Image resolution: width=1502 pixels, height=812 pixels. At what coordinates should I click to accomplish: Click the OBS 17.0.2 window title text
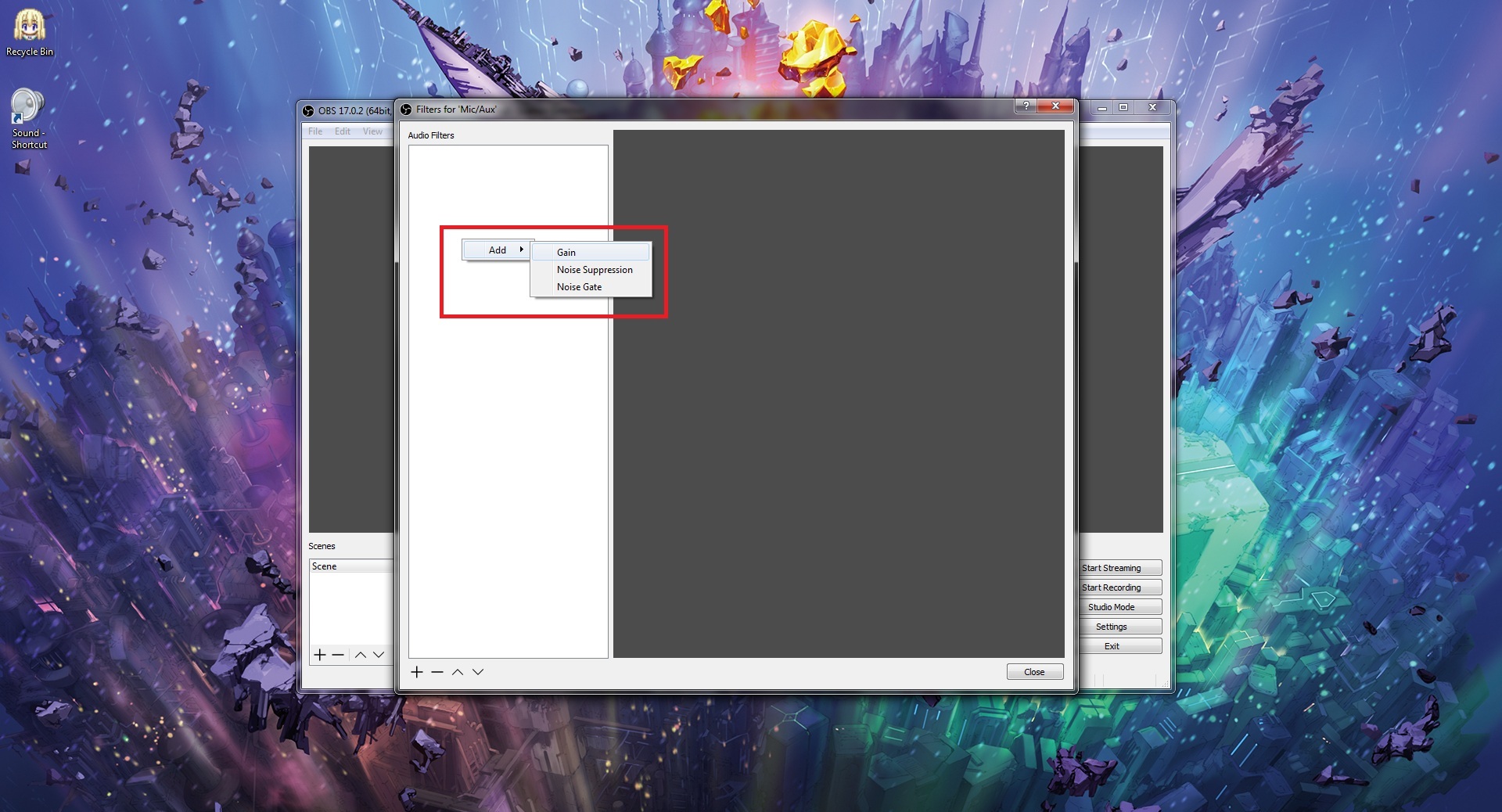click(x=354, y=111)
